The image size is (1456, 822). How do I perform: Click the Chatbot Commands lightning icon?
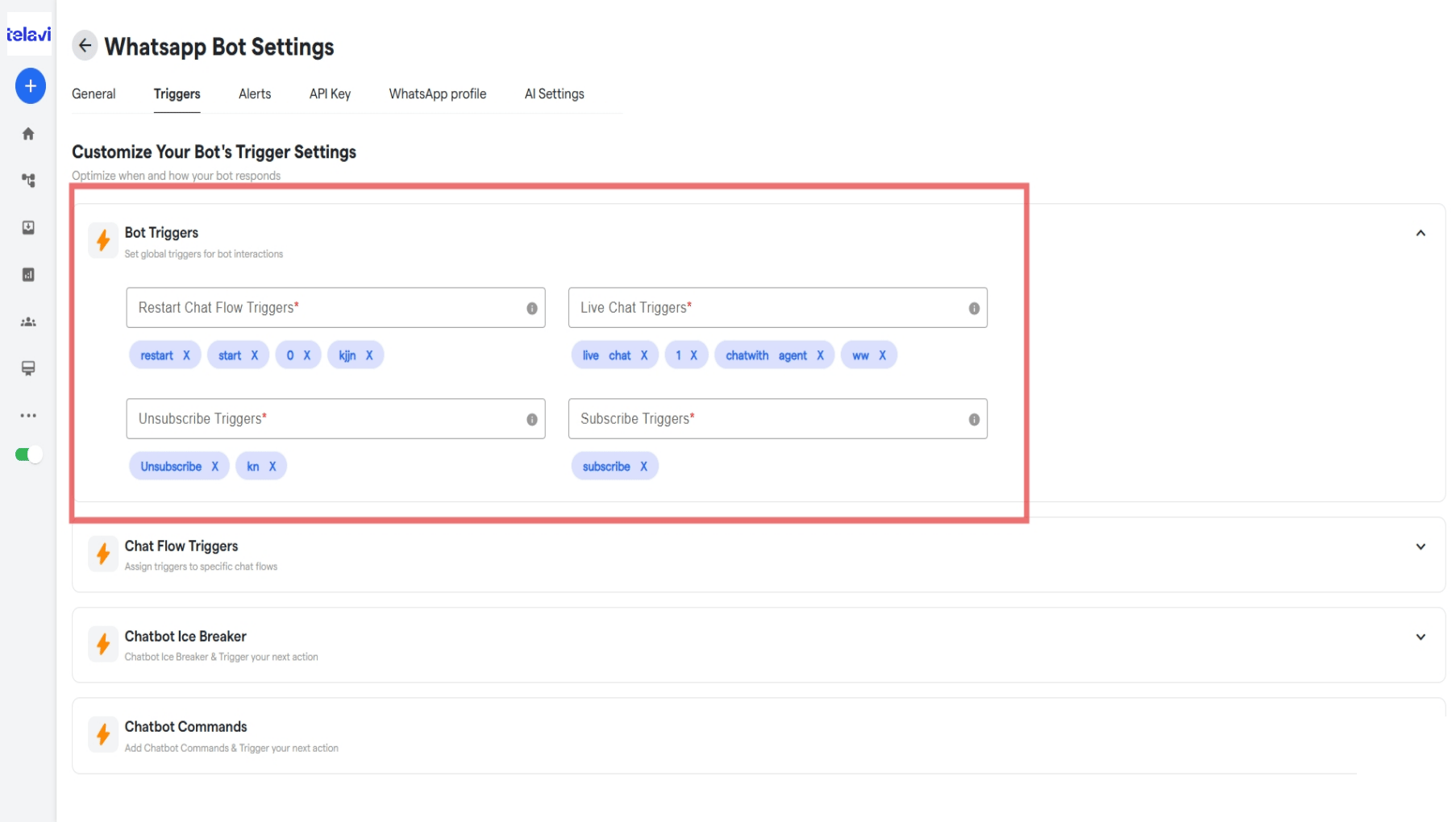pos(103,734)
